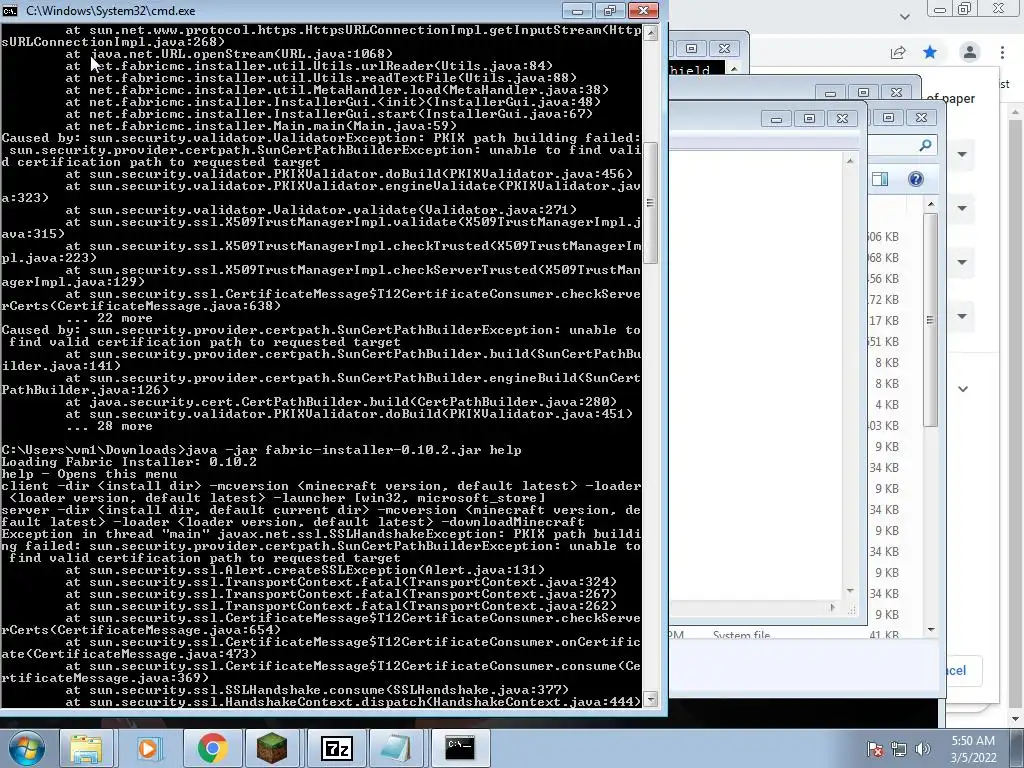Click the '... 28 more' stack trace line

click(109, 426)
